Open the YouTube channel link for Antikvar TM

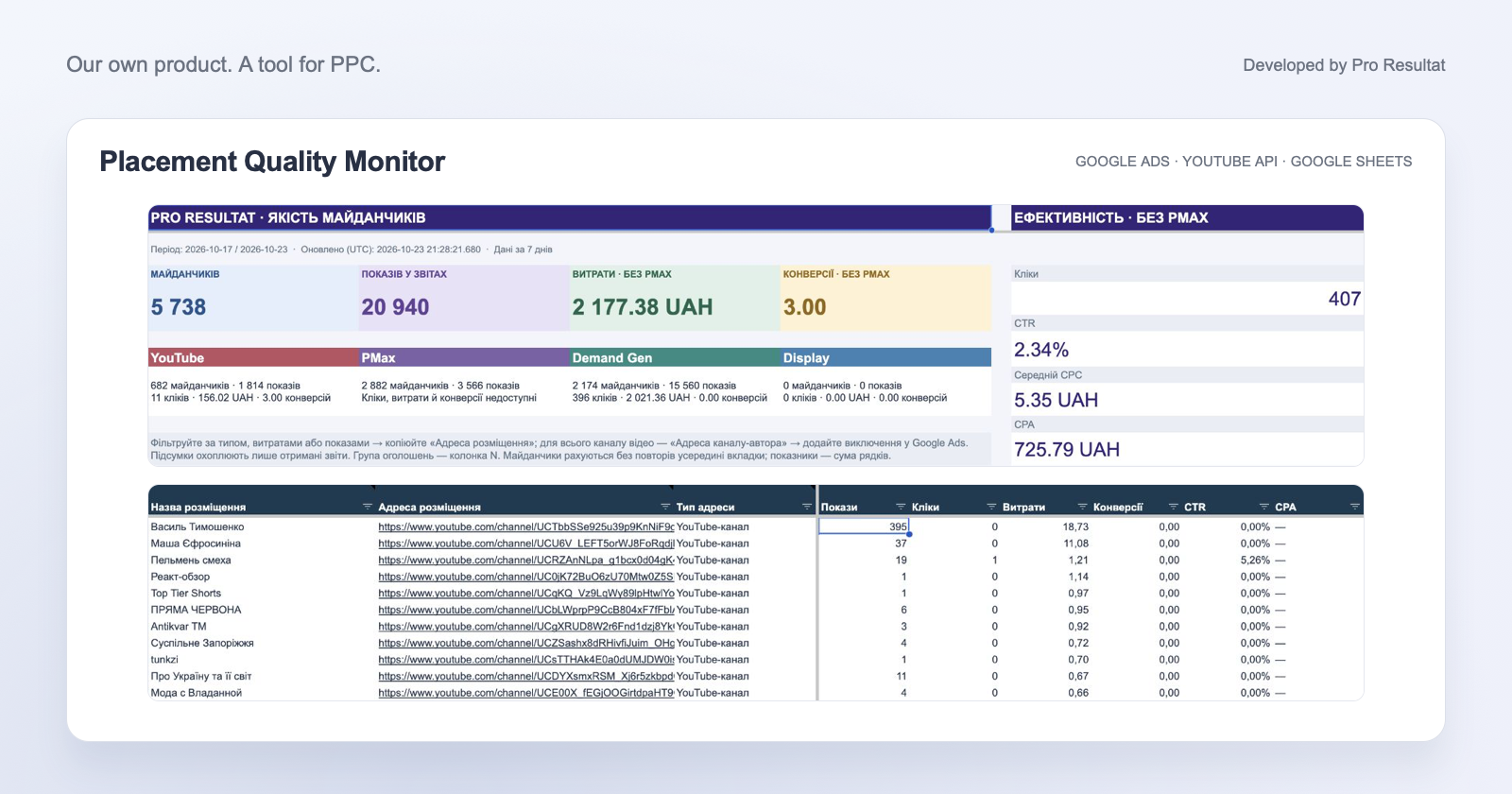pyautogui.click(x=526, y=627)
